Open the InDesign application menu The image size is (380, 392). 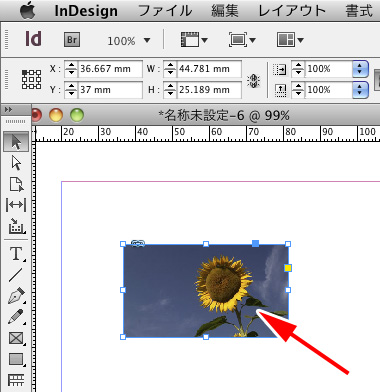point(86,11)
